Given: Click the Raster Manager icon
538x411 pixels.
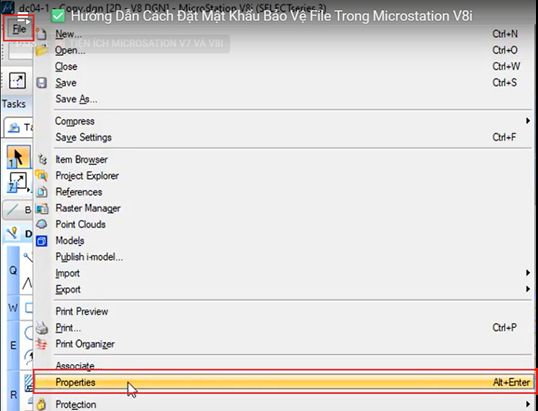Looking at the screenshot, I should (x=42, y=208).
